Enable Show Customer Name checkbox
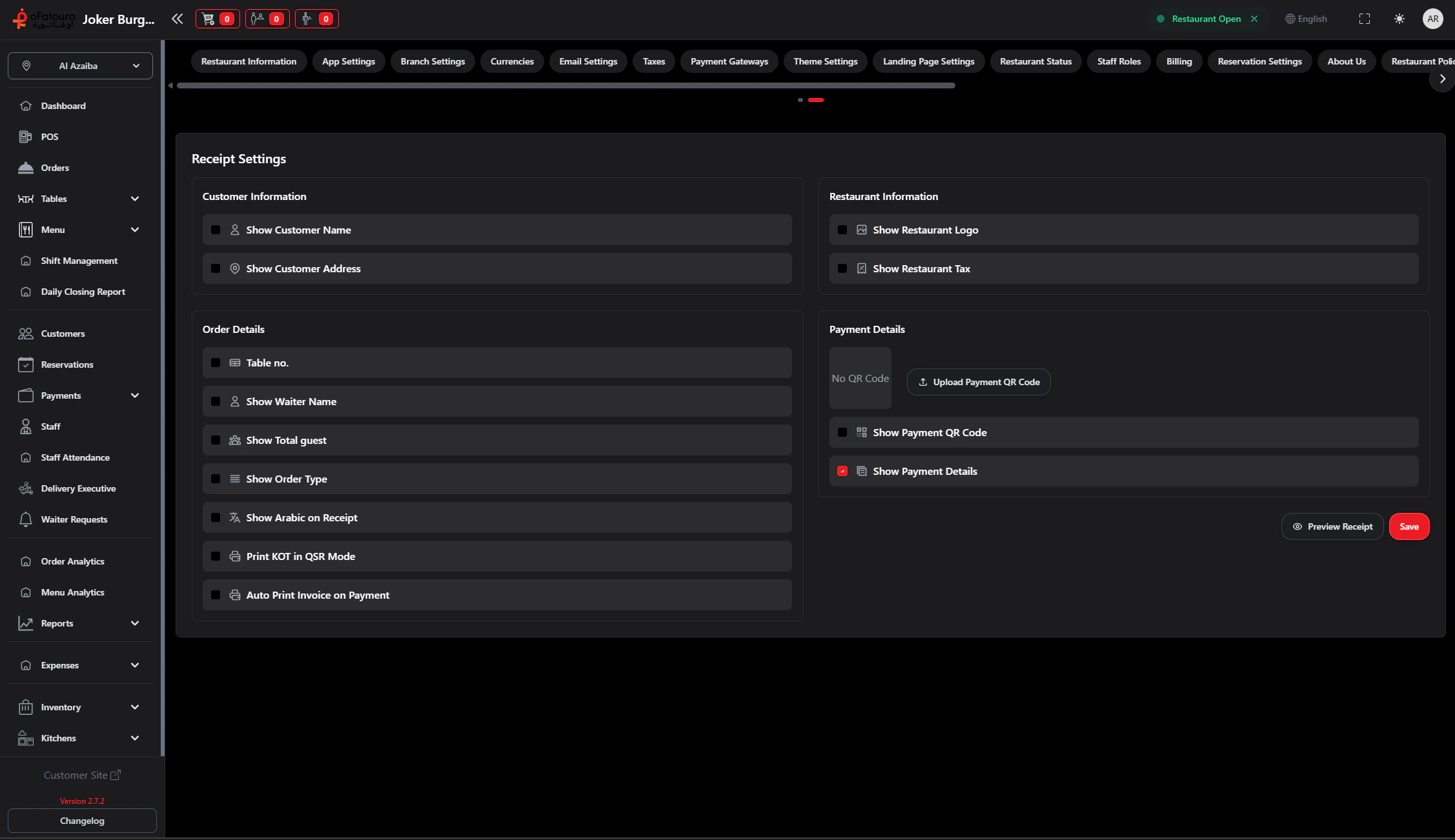 coord(216,230)
